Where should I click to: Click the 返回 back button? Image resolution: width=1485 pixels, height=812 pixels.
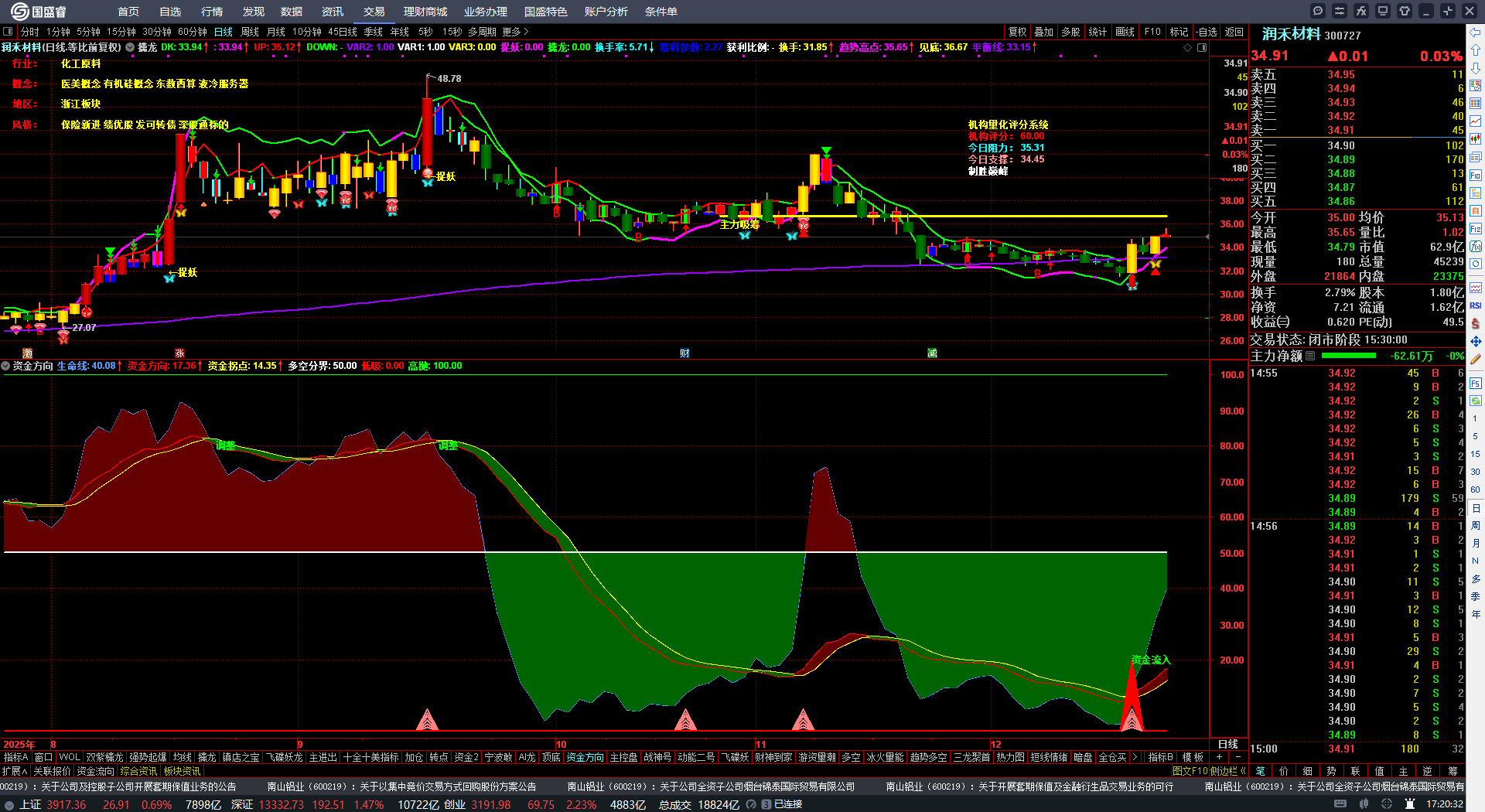click(x=1234, y=32)
